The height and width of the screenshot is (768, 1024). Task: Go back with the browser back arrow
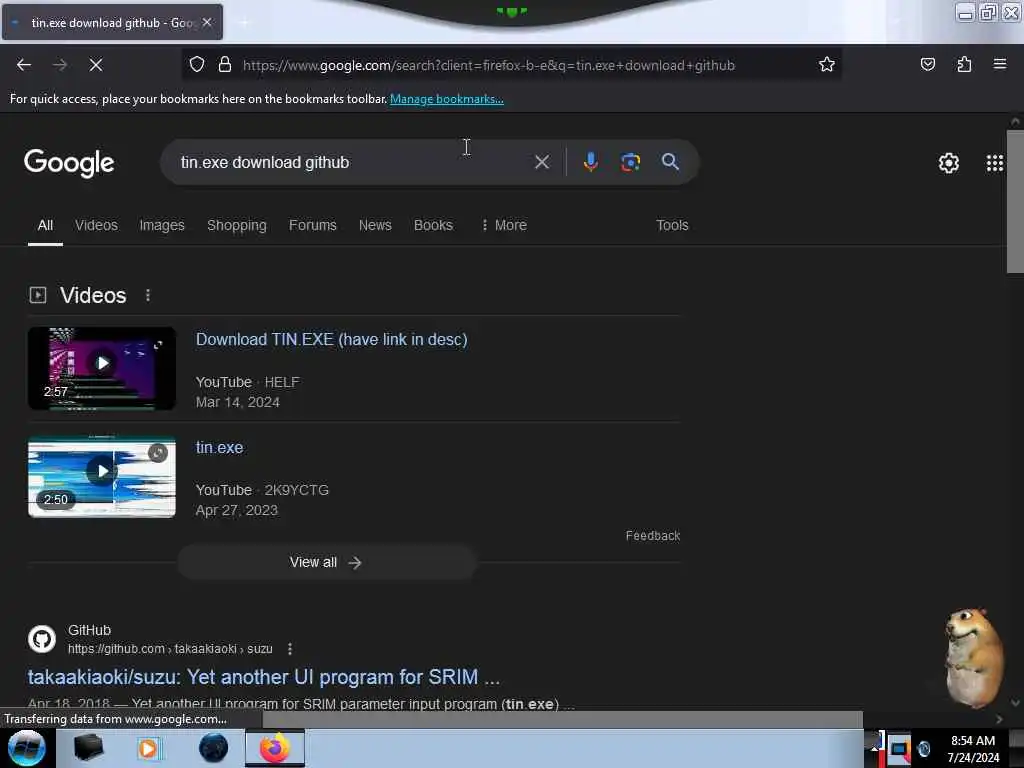[x=24, y=65]
